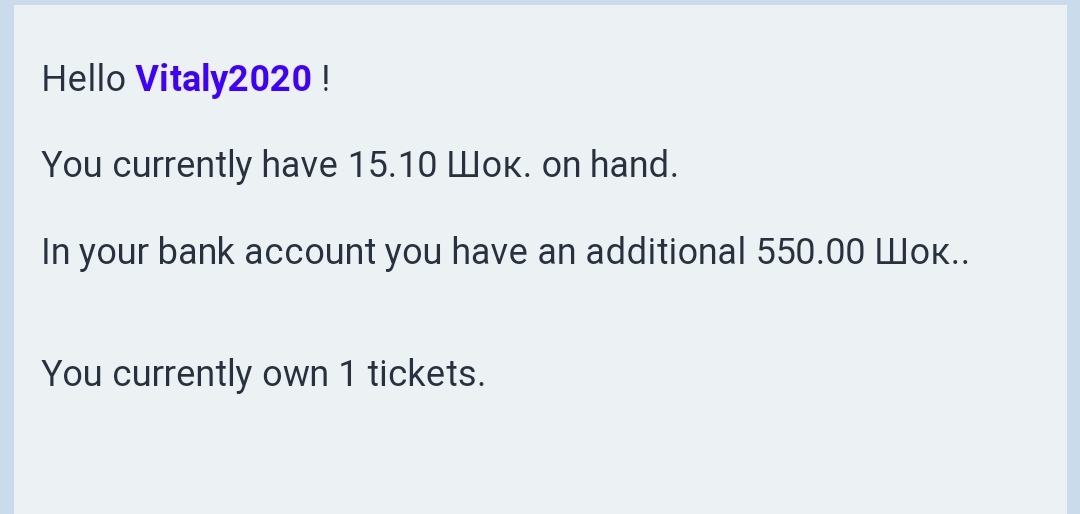Click "you have an" in the bank line
Screen dimensions: 1080x514
(x=479, y=252)
